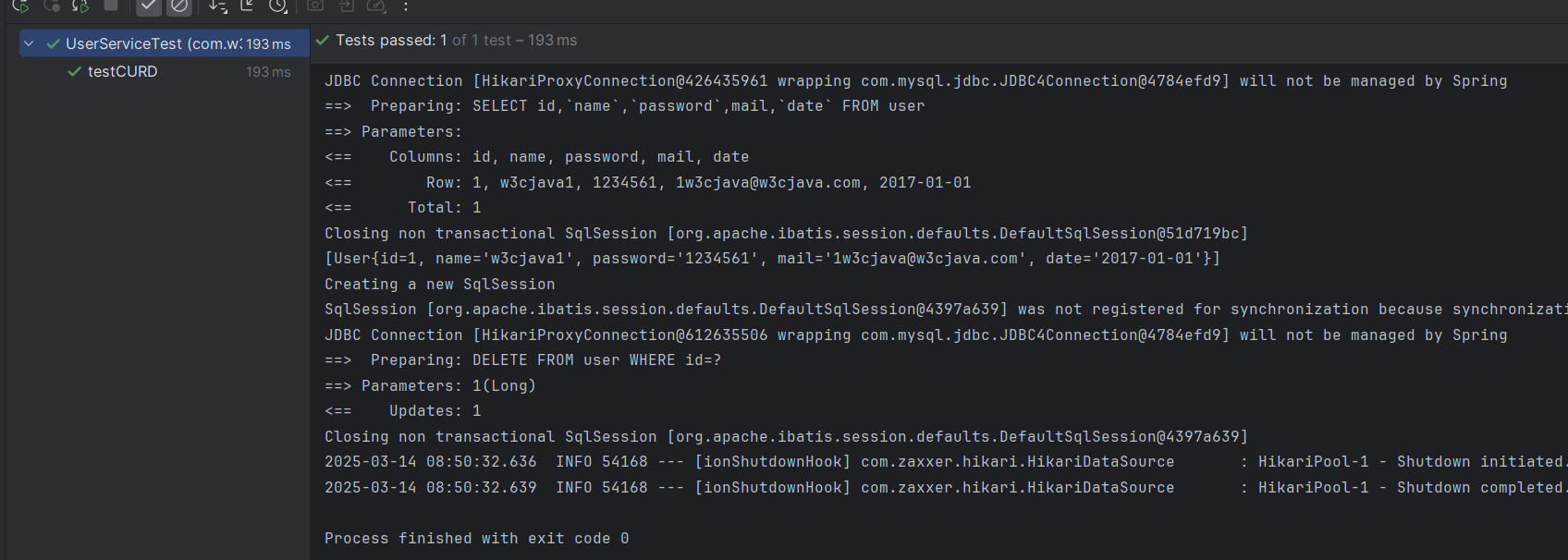
Task: Toggle auto-test rerun icon
Action: coord(81,6)
